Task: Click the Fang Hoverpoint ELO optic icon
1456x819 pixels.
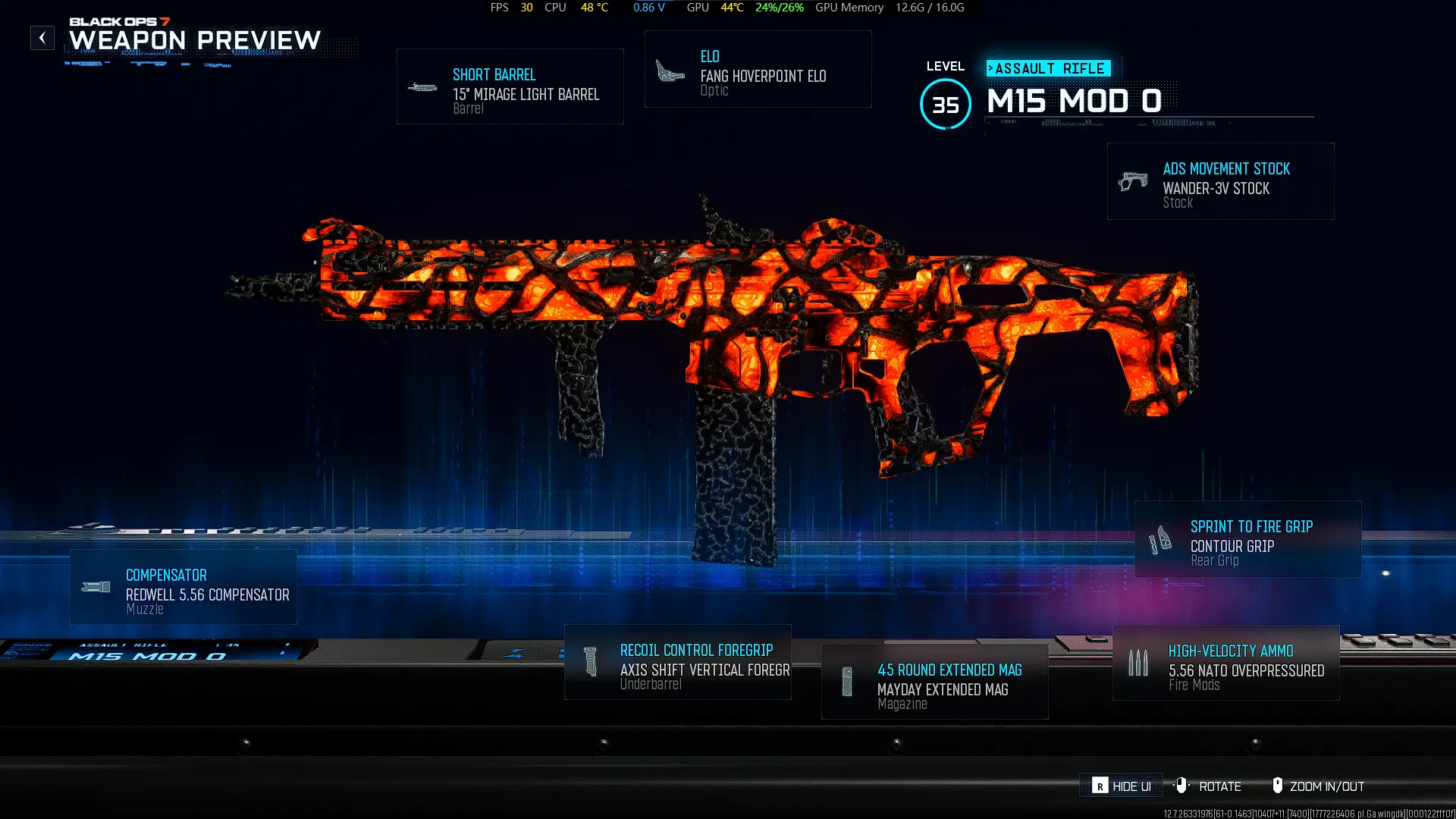Action: click(670, 71)
